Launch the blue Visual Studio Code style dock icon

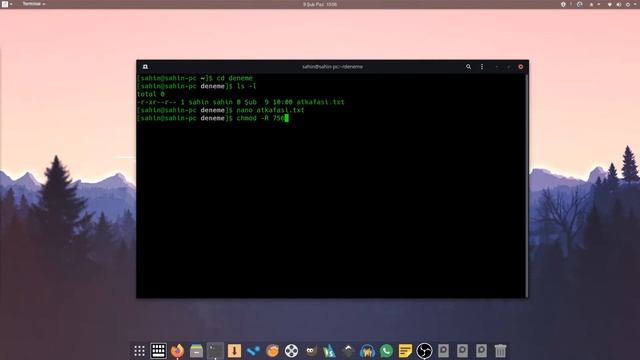click(253, 351)
